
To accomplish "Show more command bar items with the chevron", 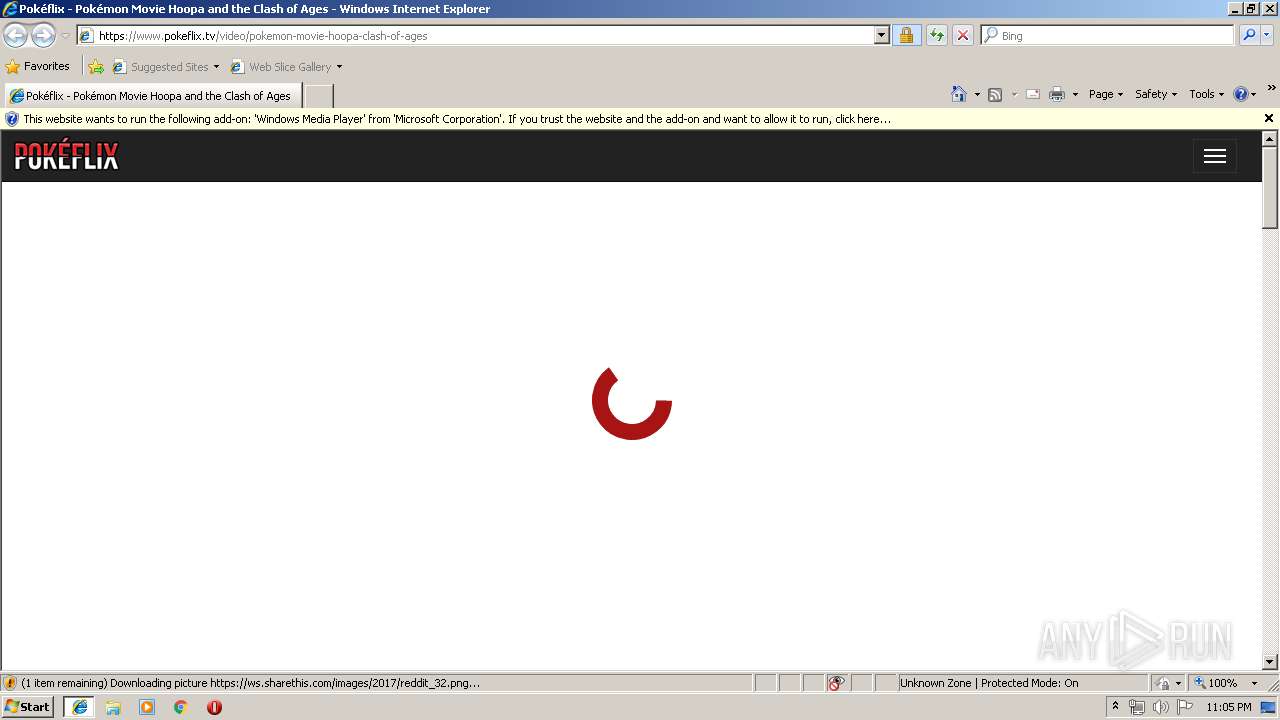I will pyautogui.click(x=1271, y=88).
